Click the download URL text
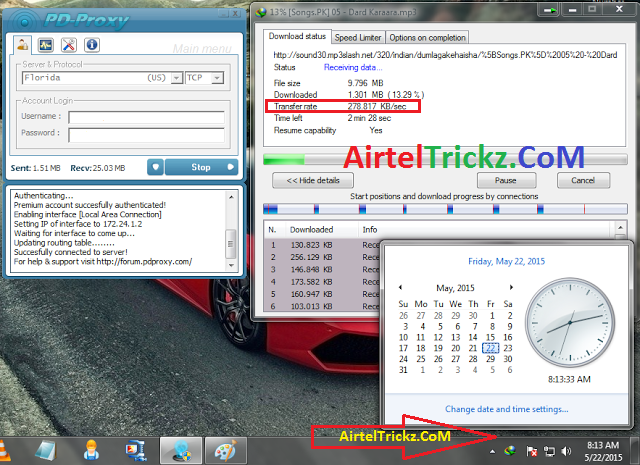This screenshot has height=465, width=640. coord(445,55)
